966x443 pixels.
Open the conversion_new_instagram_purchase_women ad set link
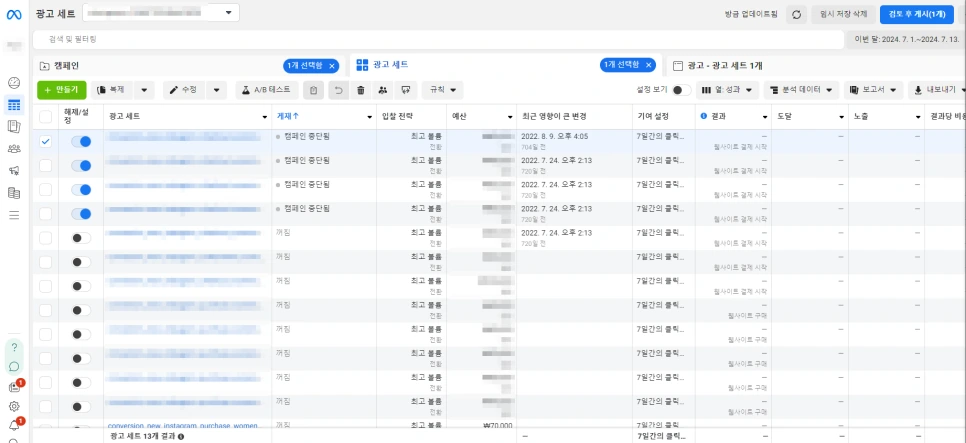click(183, 426)
